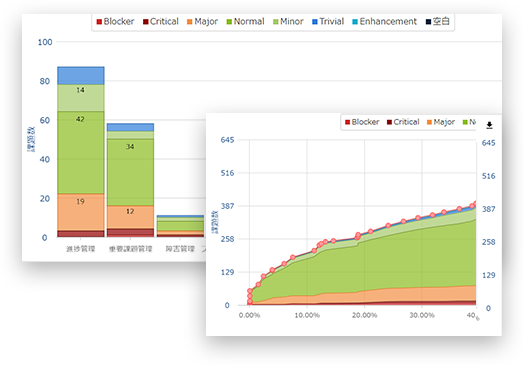Click the 516 label on the area chart left axis
This screenshot has width=524, height=365.
[x=227, y=173]
